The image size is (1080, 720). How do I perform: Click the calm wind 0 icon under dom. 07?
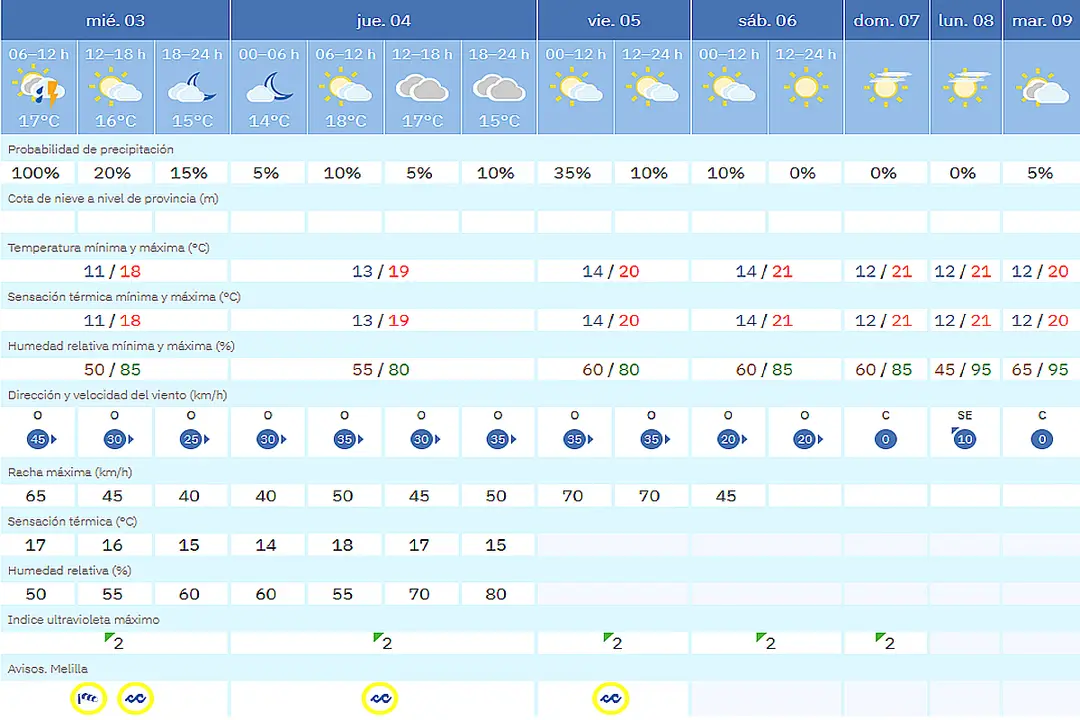[886, 439]
